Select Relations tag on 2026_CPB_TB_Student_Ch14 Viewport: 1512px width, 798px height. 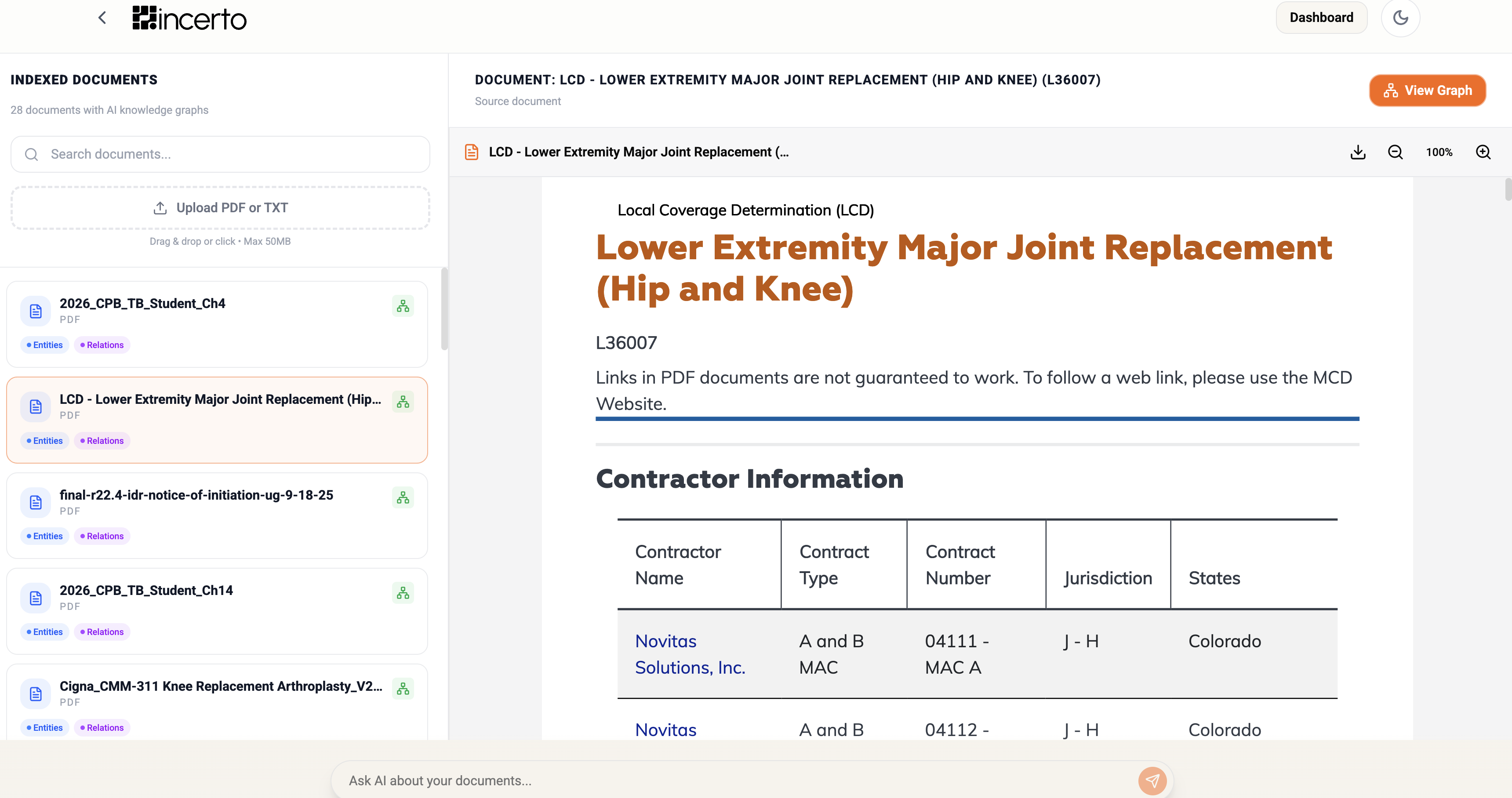[x=102, y=632]
